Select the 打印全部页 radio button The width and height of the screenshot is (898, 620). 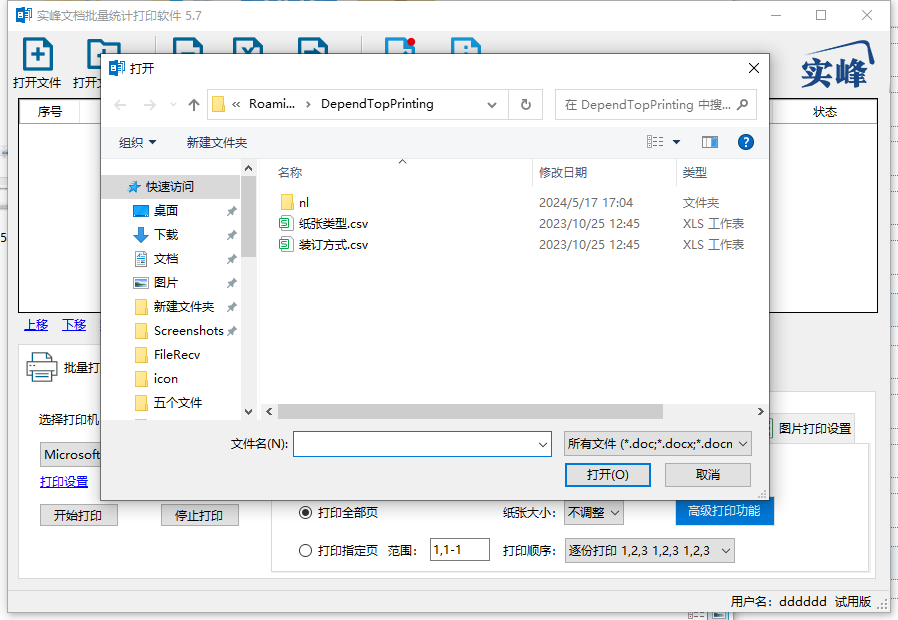[306, 512]
